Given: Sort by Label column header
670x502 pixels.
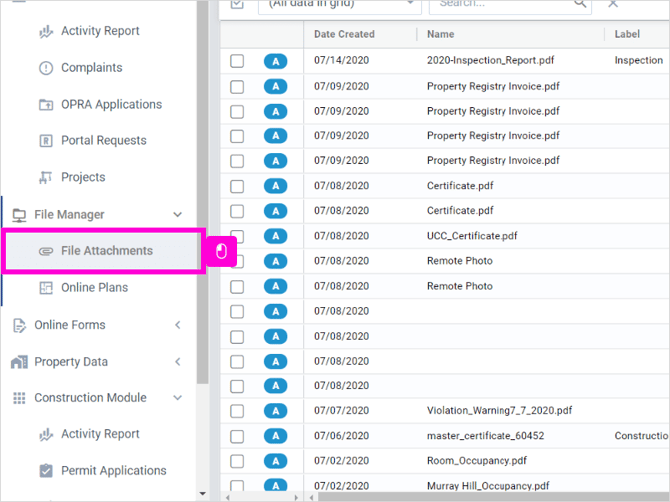Looking at the screenshot, I should tap(627, 34).
